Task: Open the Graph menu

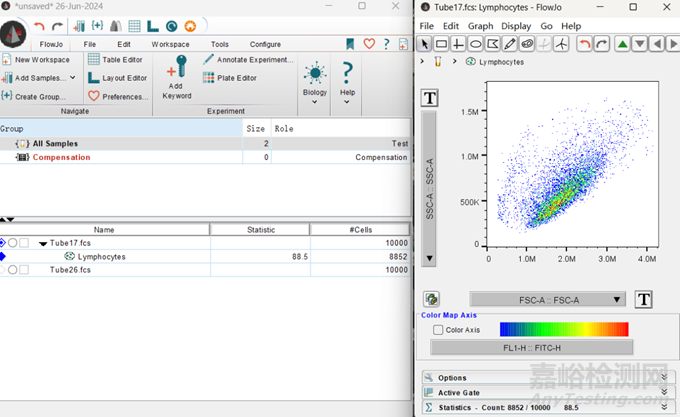Action: pyautogui.click(x=480, y=26)
